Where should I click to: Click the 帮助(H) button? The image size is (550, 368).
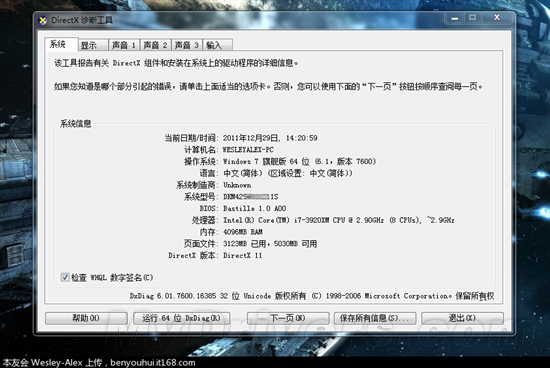86,318
